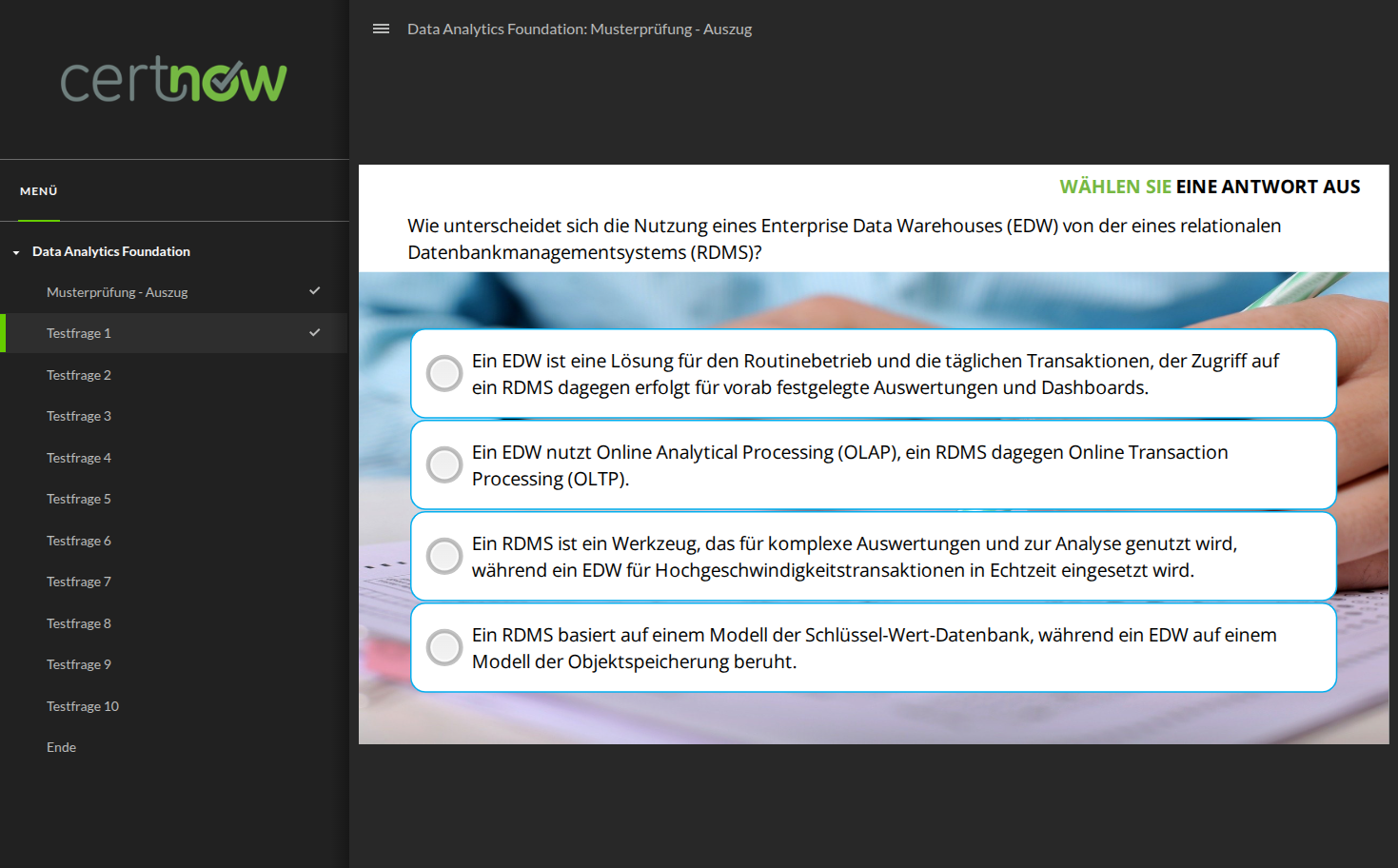Screen dimensions: 1398x868
Task: Open Testfrage 8
Action: 79,623
